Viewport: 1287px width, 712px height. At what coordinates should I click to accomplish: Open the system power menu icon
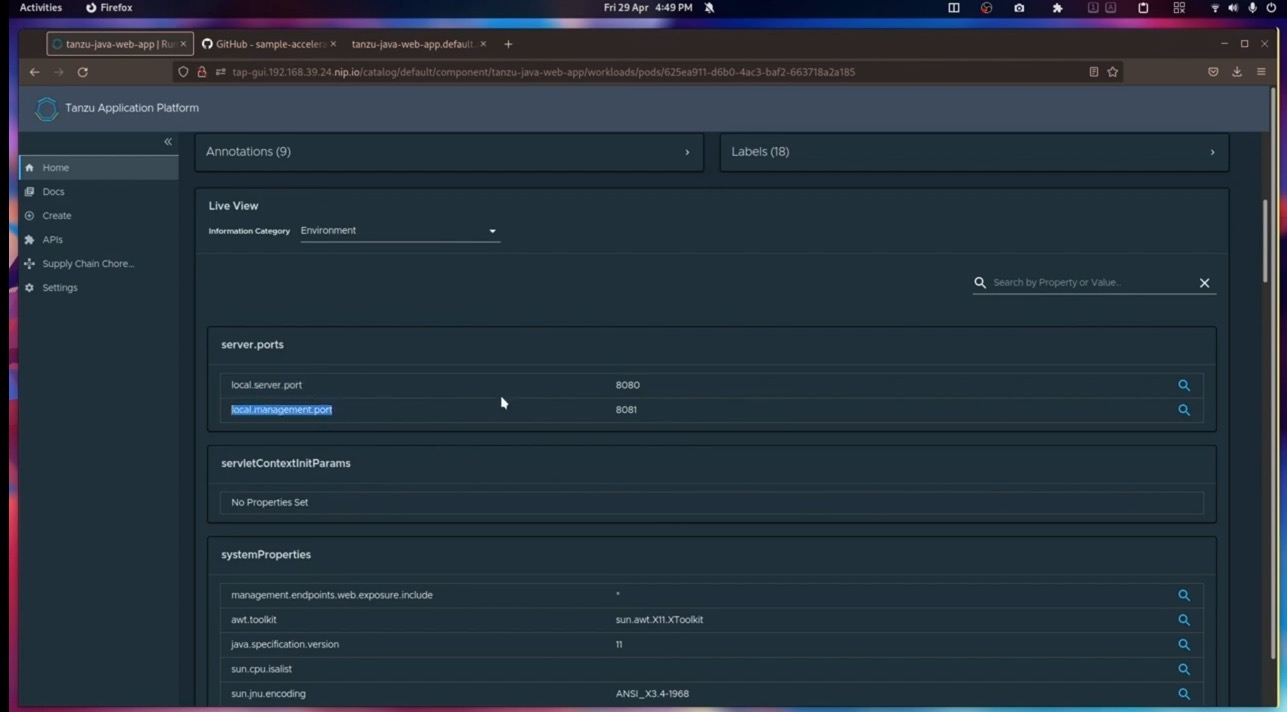[1271, 7]
